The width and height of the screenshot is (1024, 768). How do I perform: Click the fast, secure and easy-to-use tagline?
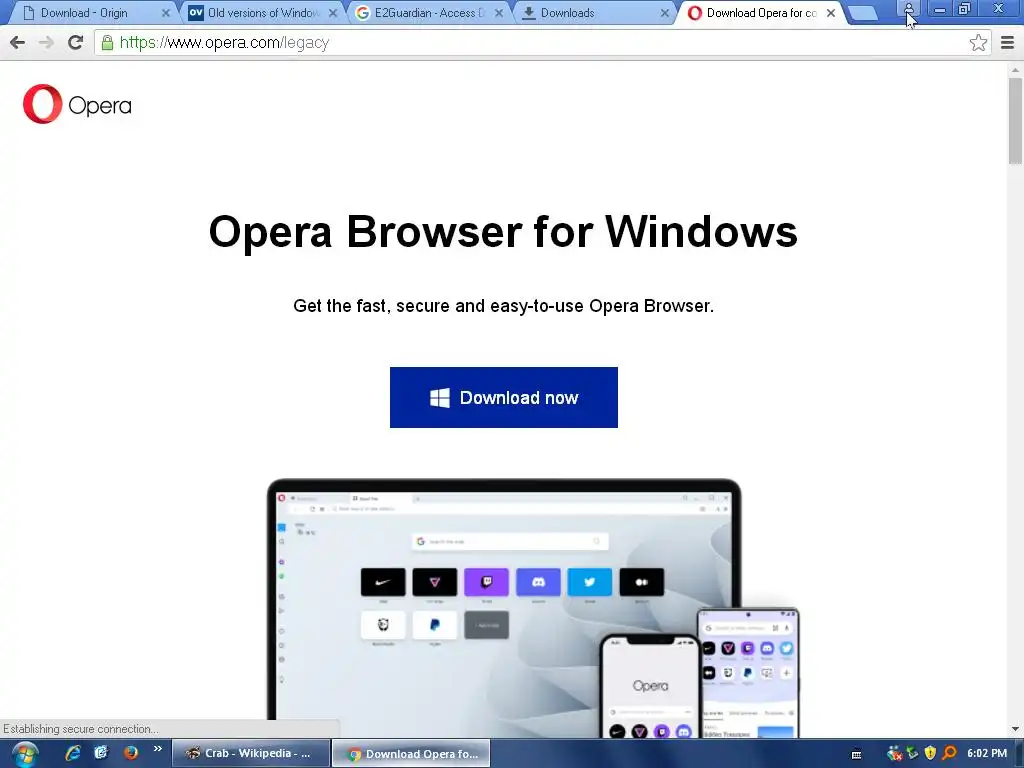point(504,306)
